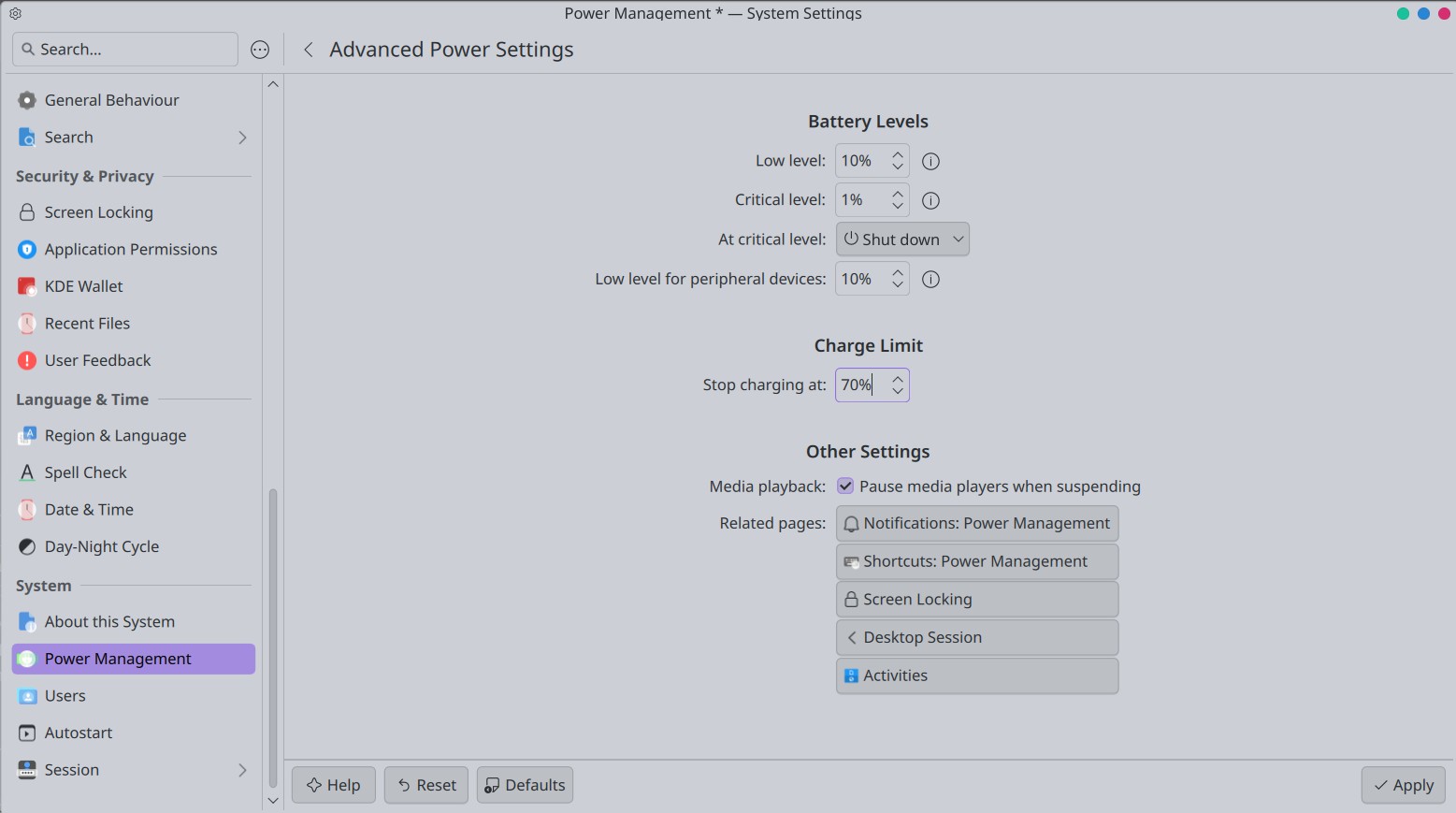Select Screen Locking in the sidebar

coord(98,212)
